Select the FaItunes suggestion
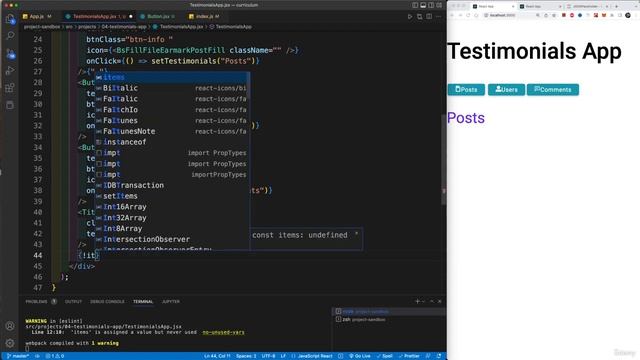Image resolution: width=640 pixels, height=360 pixels. 172,120
